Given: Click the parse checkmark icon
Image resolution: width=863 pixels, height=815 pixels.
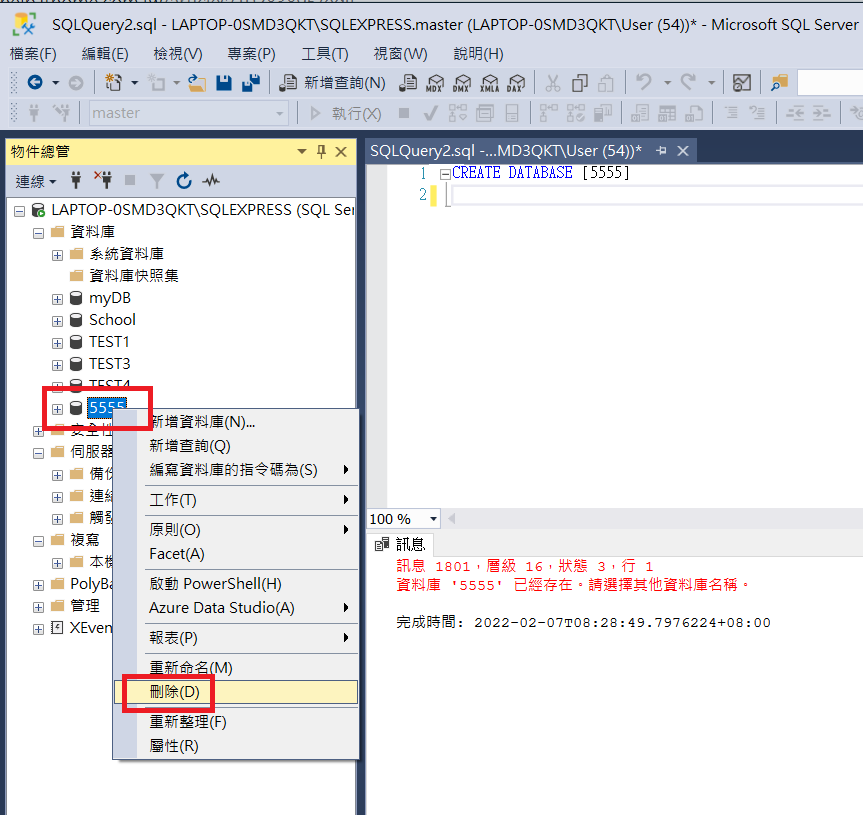Looking at the screenshot, I should [430, 113].
